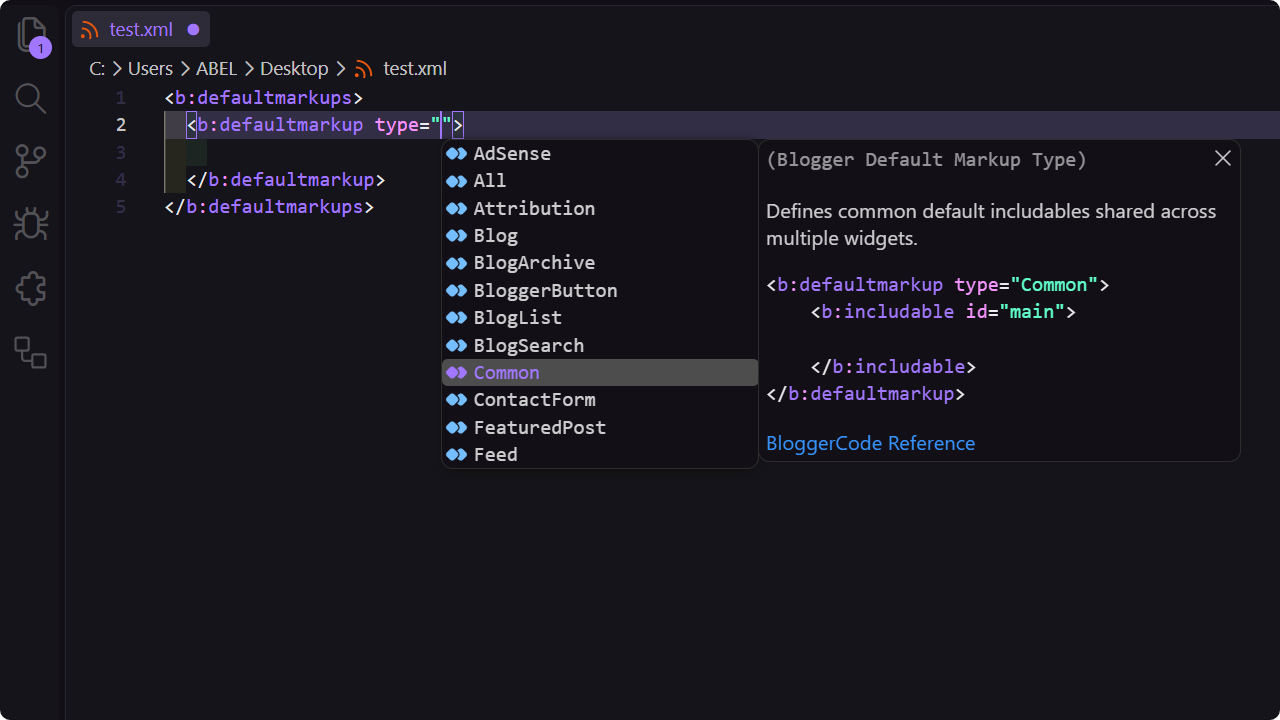
Task: Click the enum icon beside AdSense
Action: point(457,154)
